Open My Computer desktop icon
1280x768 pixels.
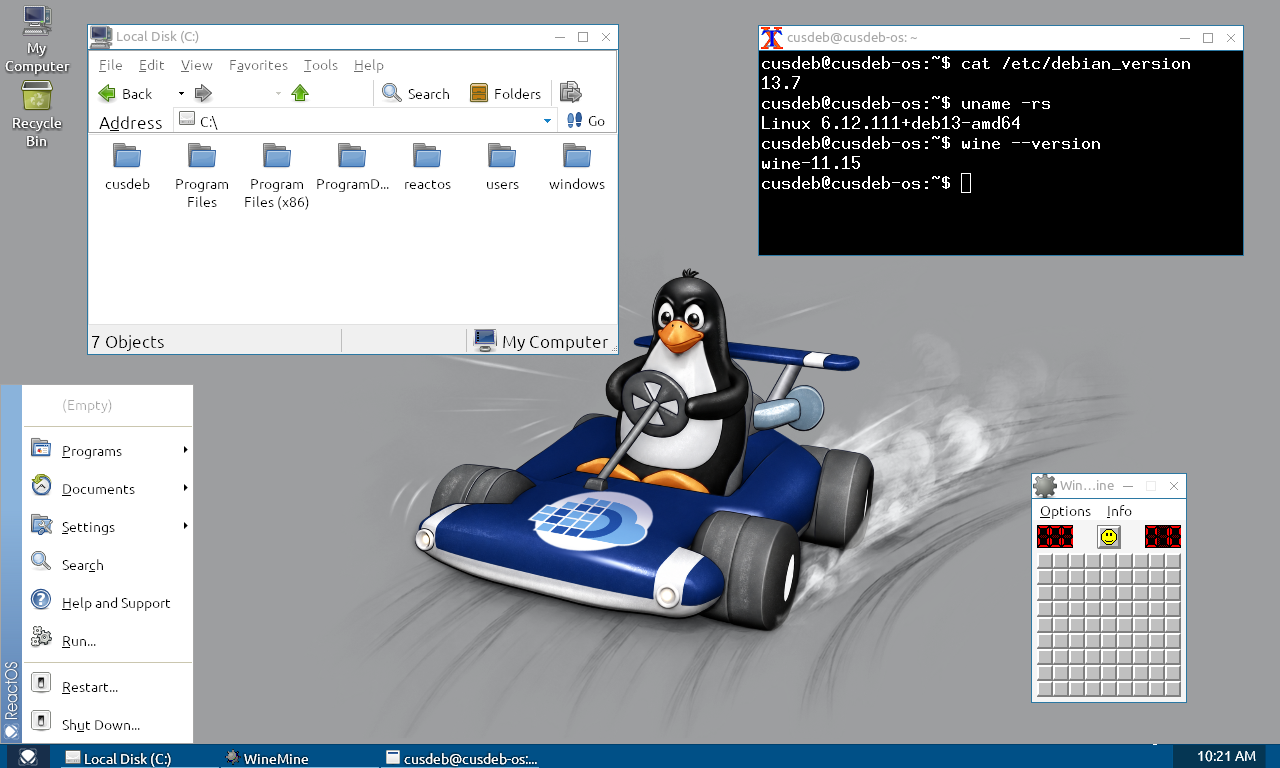(37, 40)
